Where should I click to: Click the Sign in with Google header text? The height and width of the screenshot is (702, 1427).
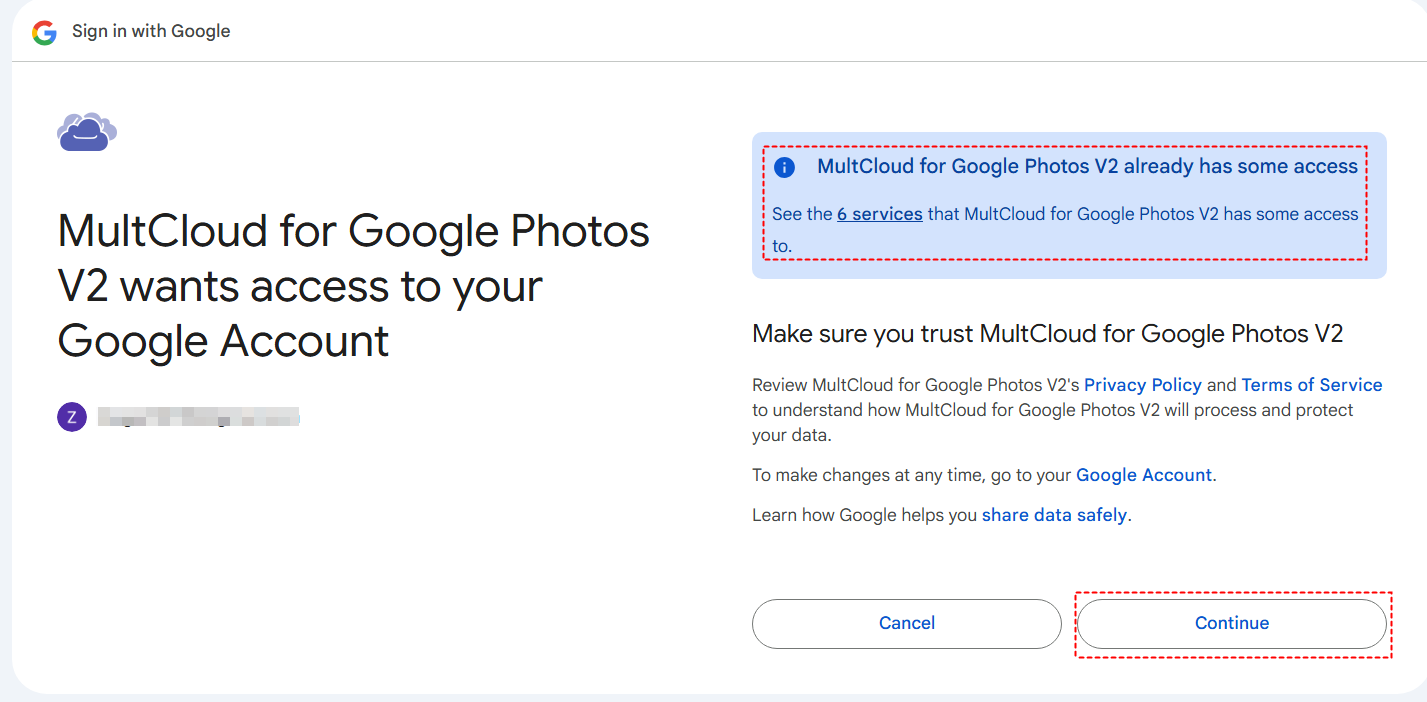click(151, 31)
